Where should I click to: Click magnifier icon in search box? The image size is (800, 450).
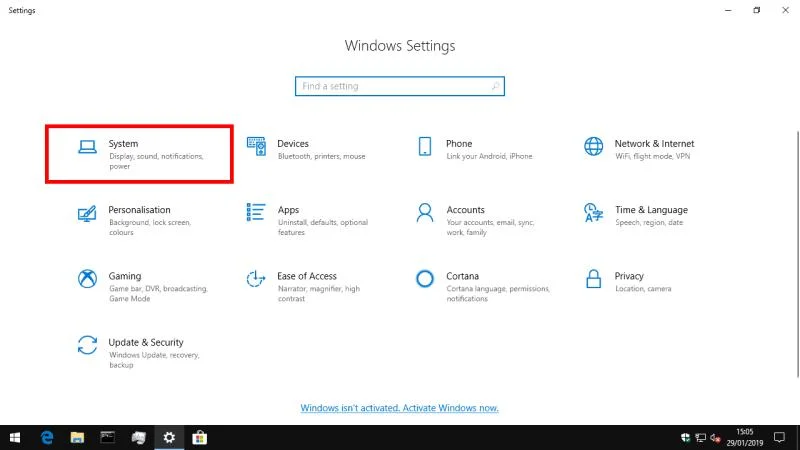[x=495, y=86]
